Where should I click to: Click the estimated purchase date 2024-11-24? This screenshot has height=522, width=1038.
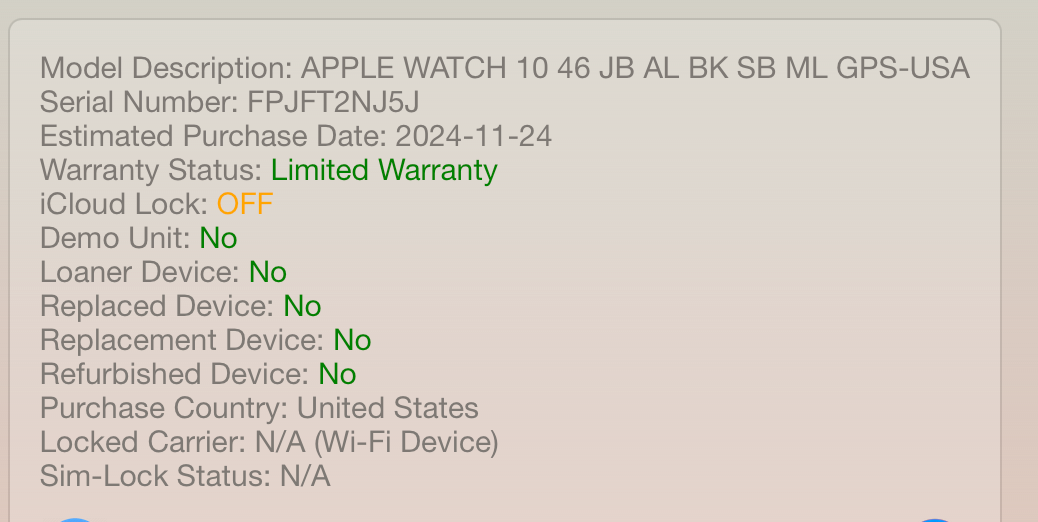pyautogui.click(x=473, y=136)
